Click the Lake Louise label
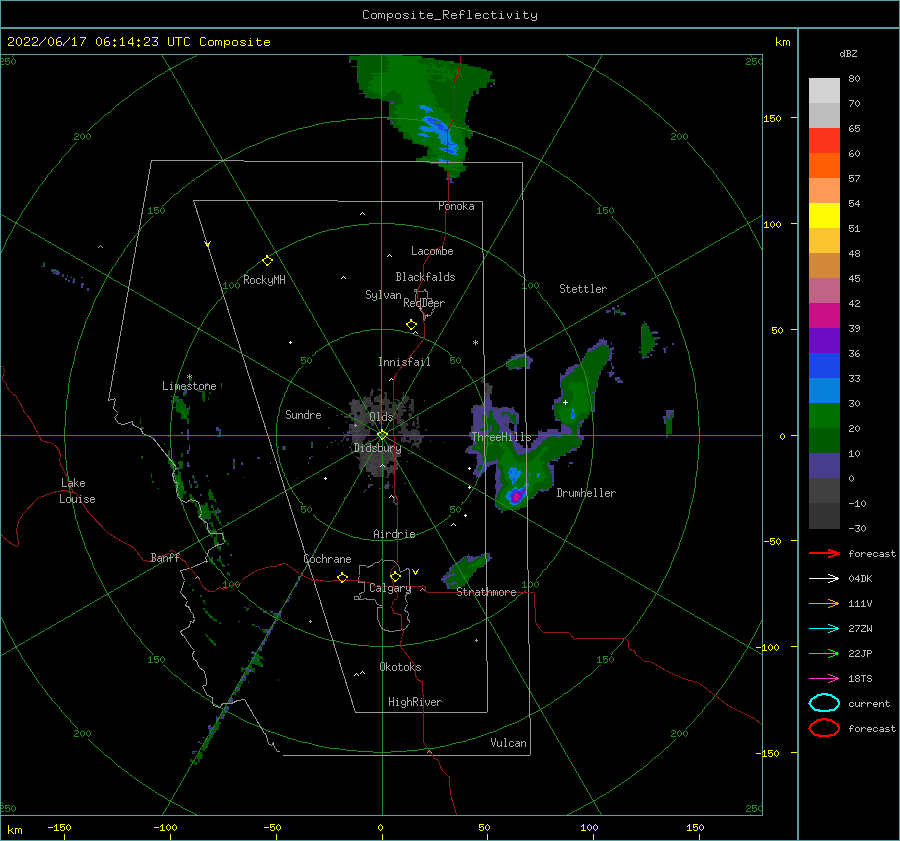Screen dimensions: 900x841 point(77,491)
